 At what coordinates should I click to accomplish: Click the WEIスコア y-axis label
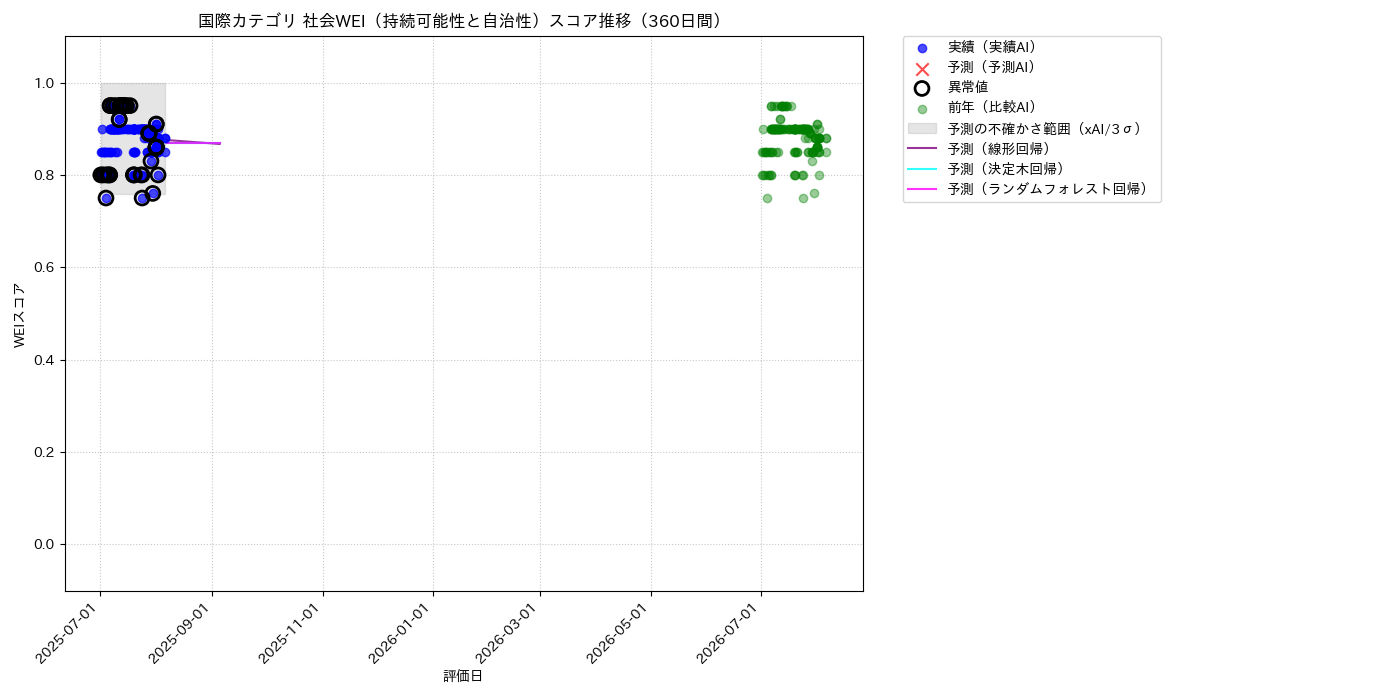click(20, 314)
